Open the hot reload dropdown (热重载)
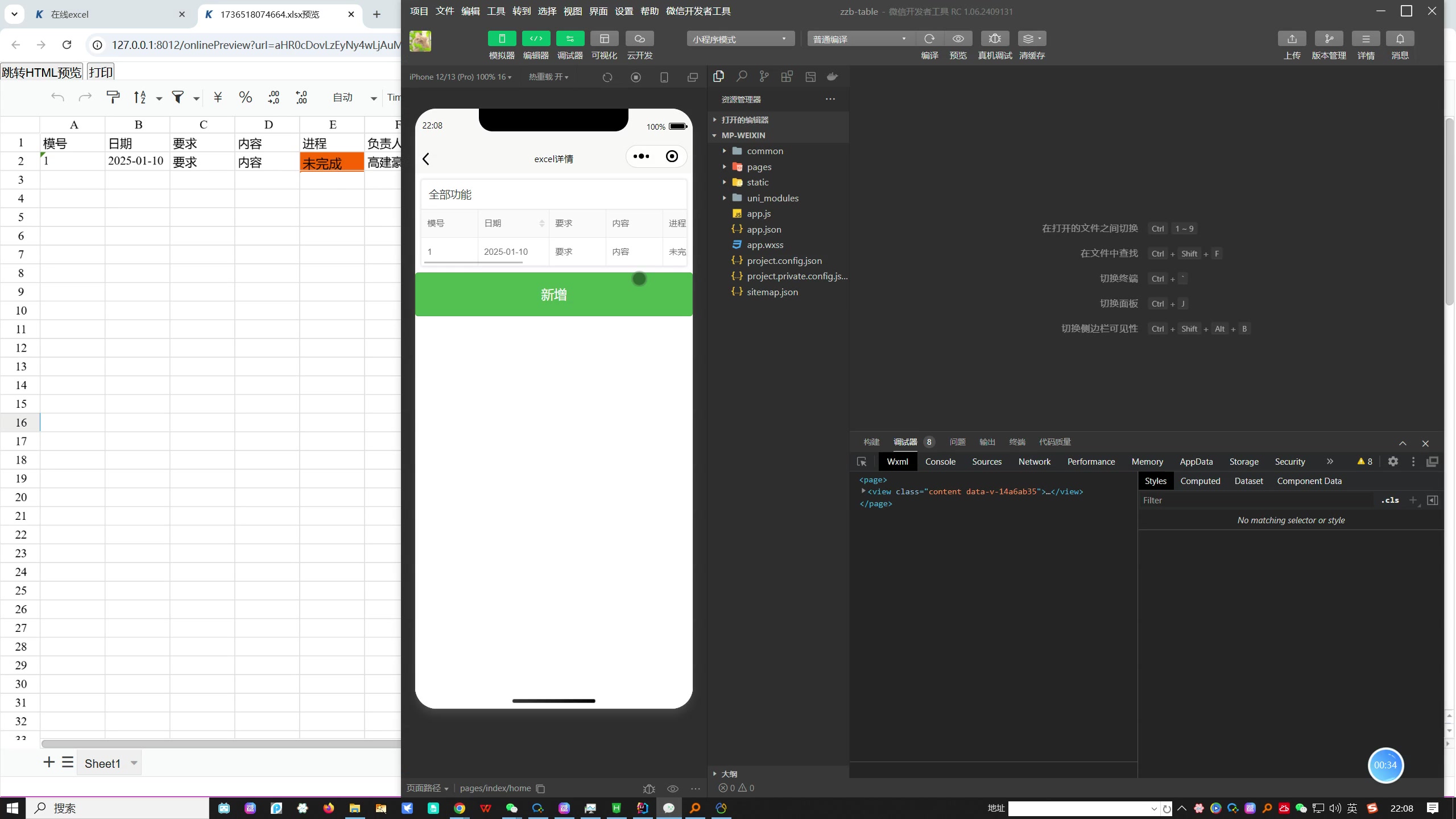The image size is (1456, 819). tap(548, 77)
